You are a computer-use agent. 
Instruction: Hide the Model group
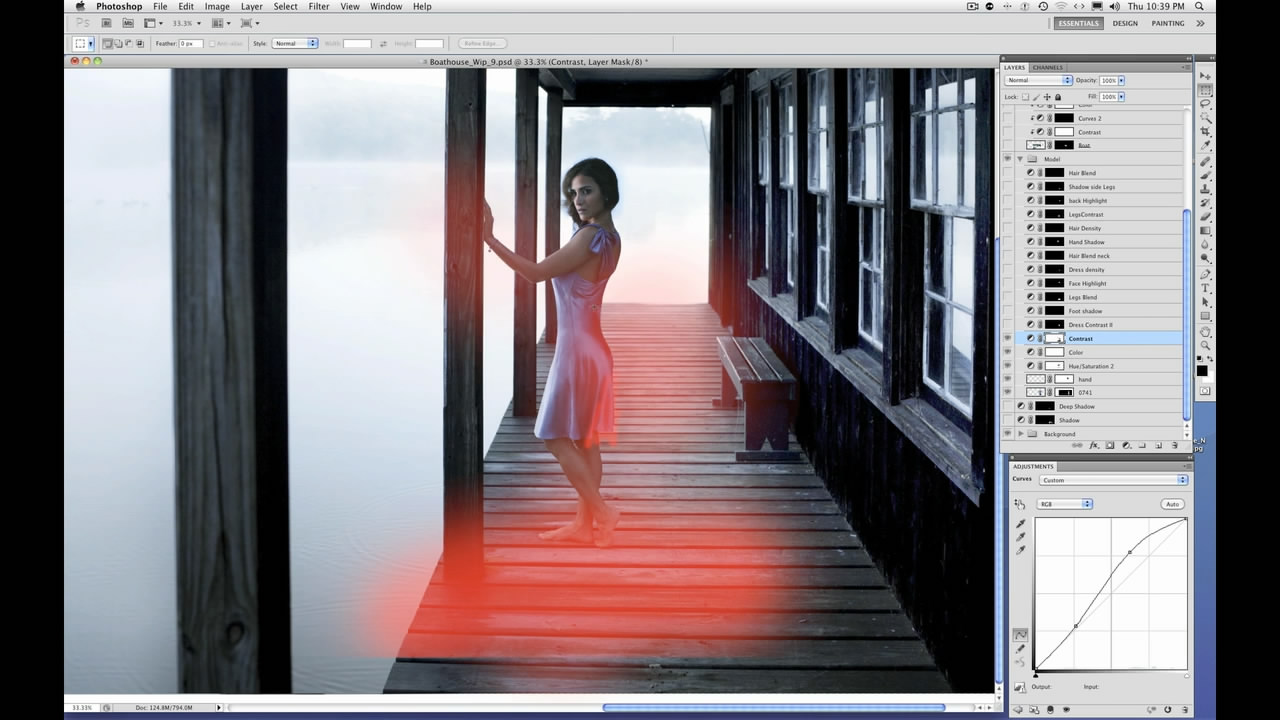[1007, 159]
